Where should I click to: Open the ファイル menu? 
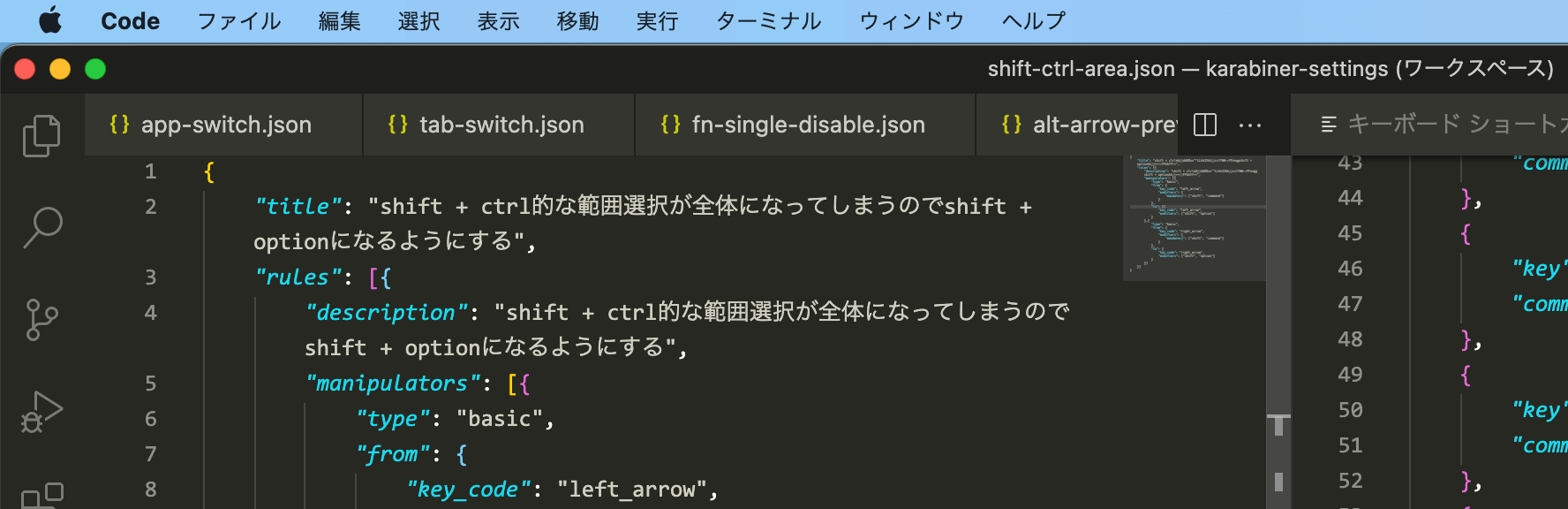239,20
